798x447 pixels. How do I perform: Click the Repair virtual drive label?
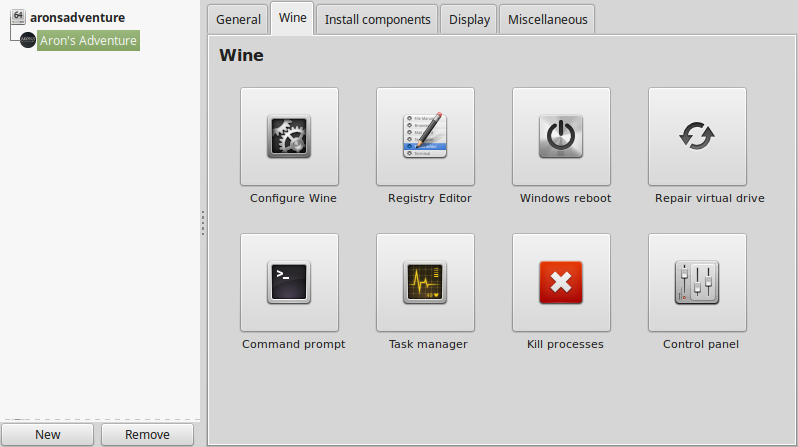coord(709,198)
